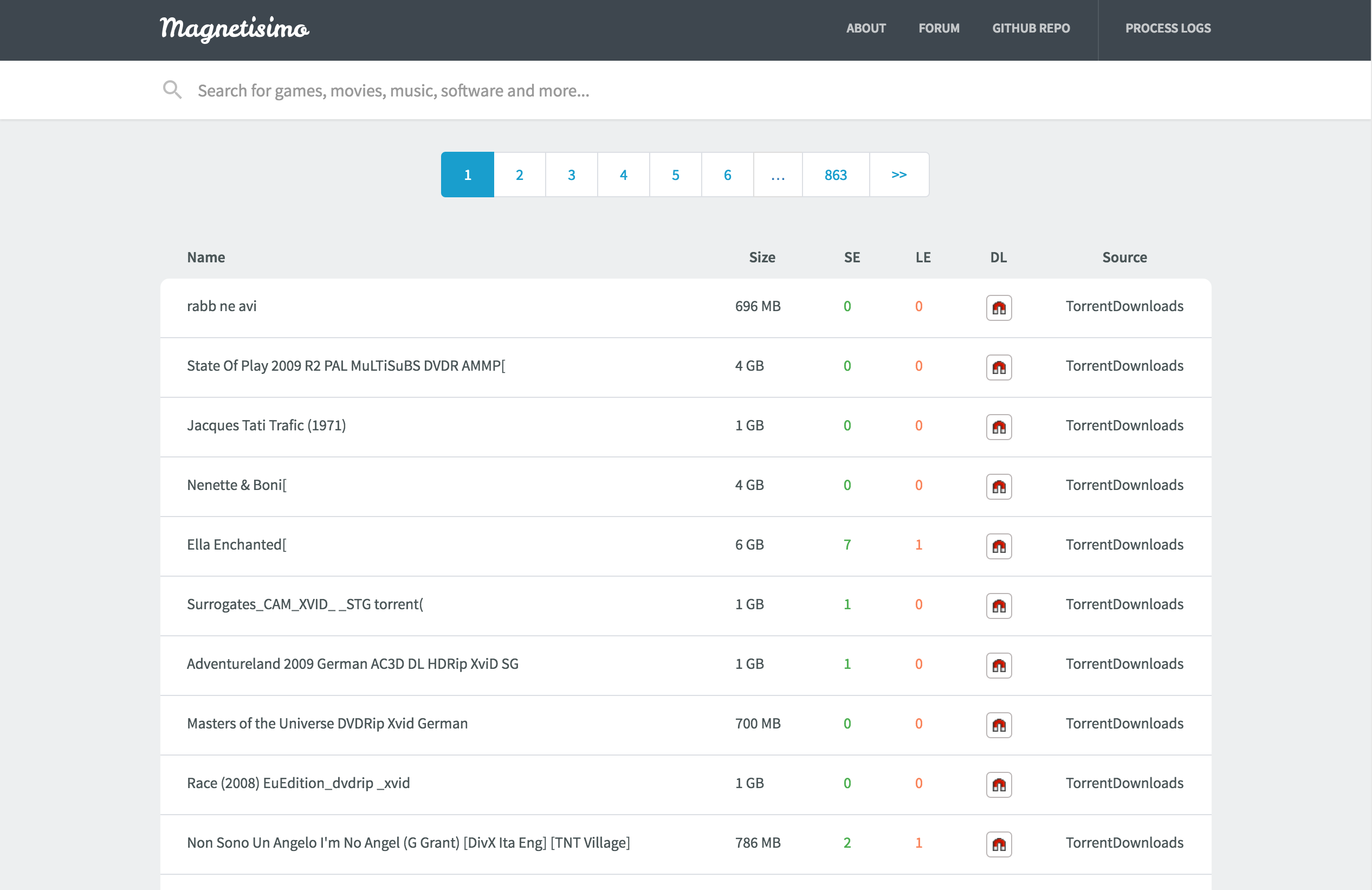Click the pagination ellipsis item
This screenshot has width=1372, height=890.
(778, 174)
